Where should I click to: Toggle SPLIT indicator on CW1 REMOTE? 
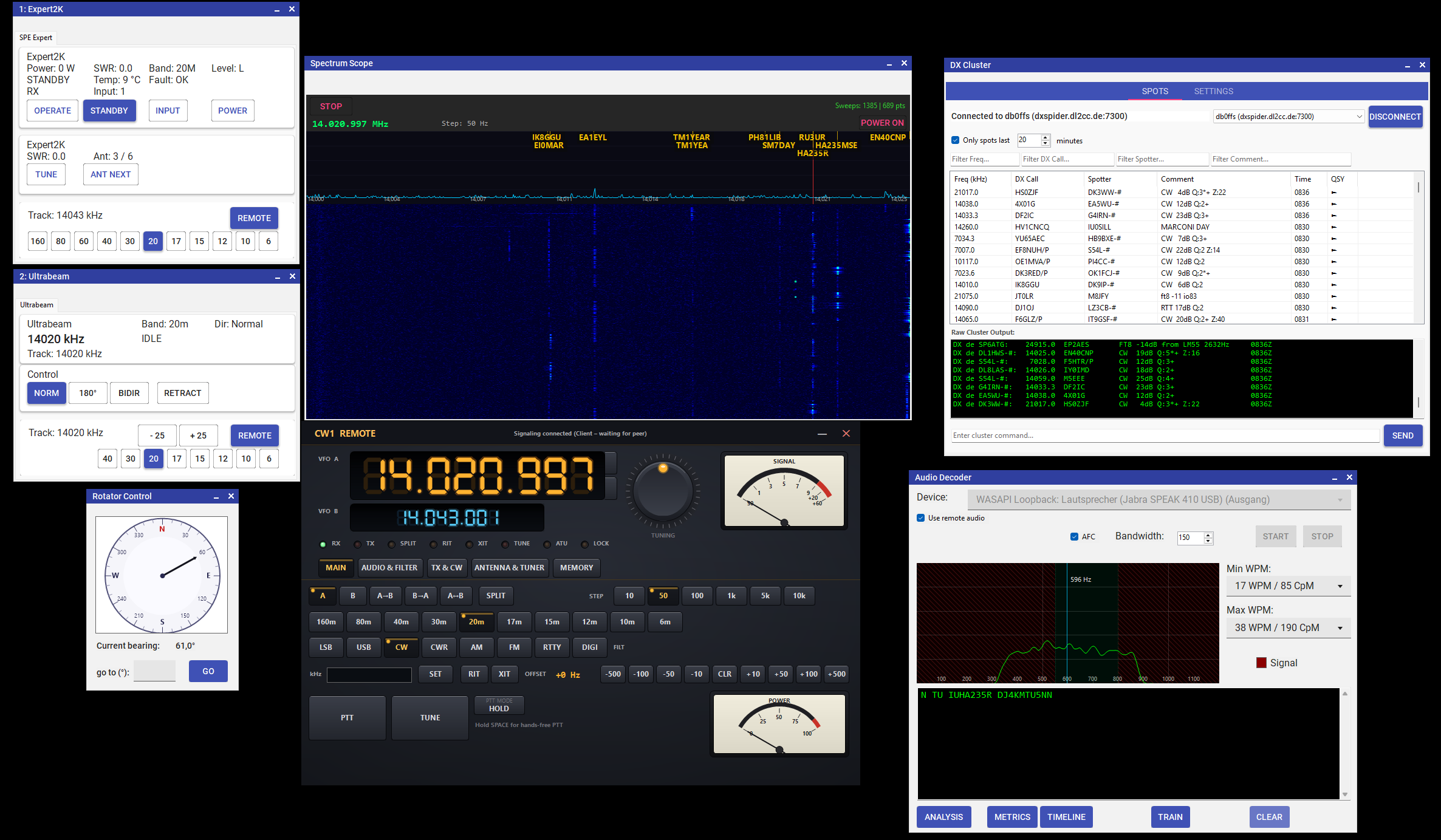coord(392,544)
